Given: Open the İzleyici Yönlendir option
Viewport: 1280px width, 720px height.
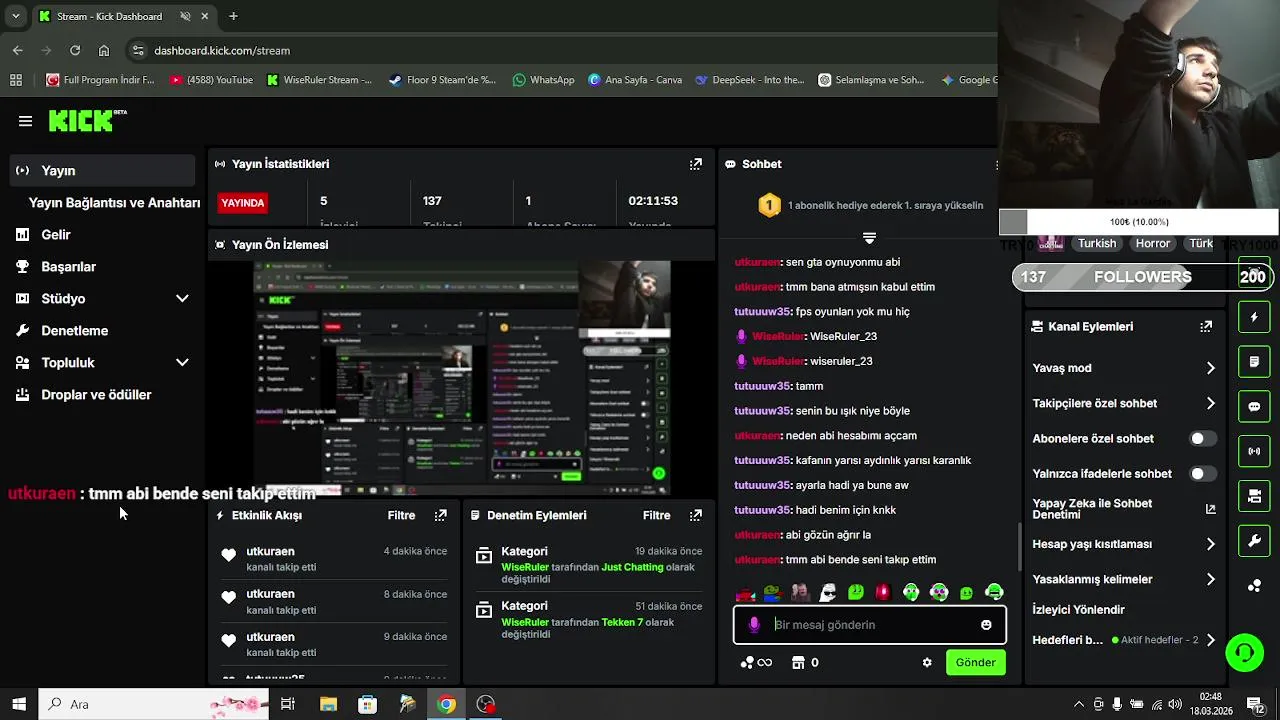Looking at the screenshot, I should coord(1078,609).
